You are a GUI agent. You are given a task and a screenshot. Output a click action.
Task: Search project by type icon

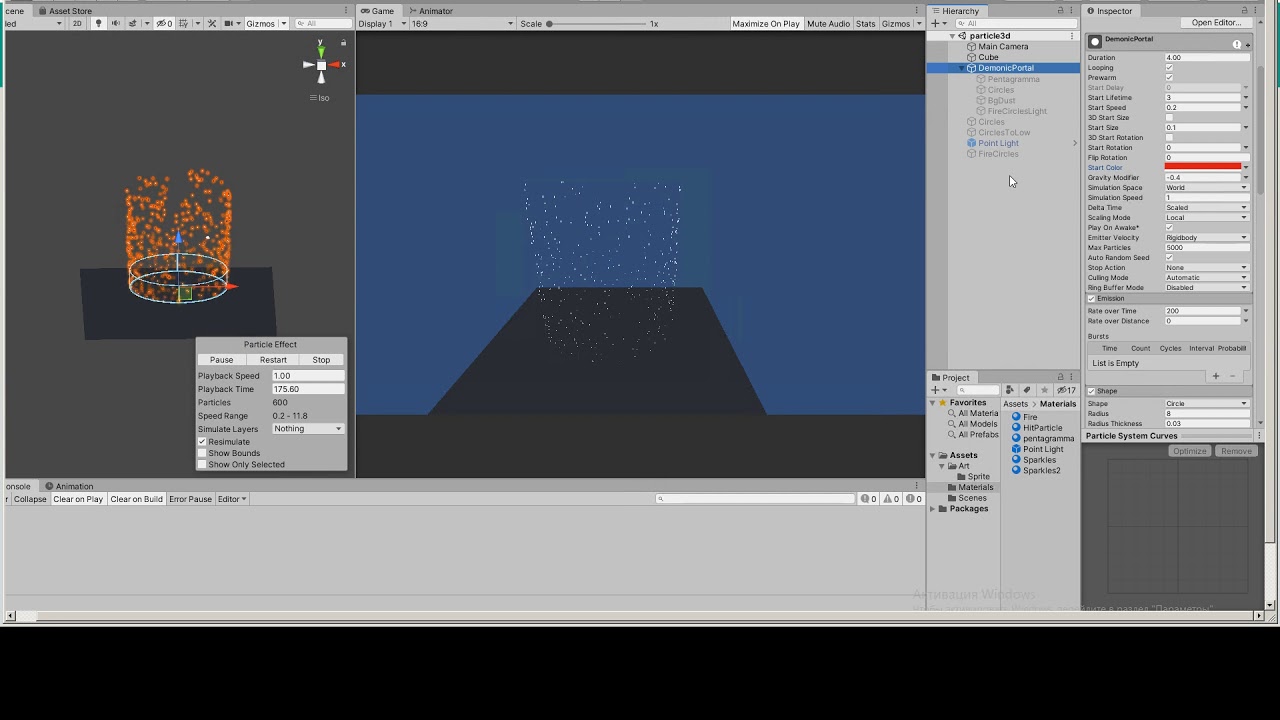click(x=1009, y=390)
